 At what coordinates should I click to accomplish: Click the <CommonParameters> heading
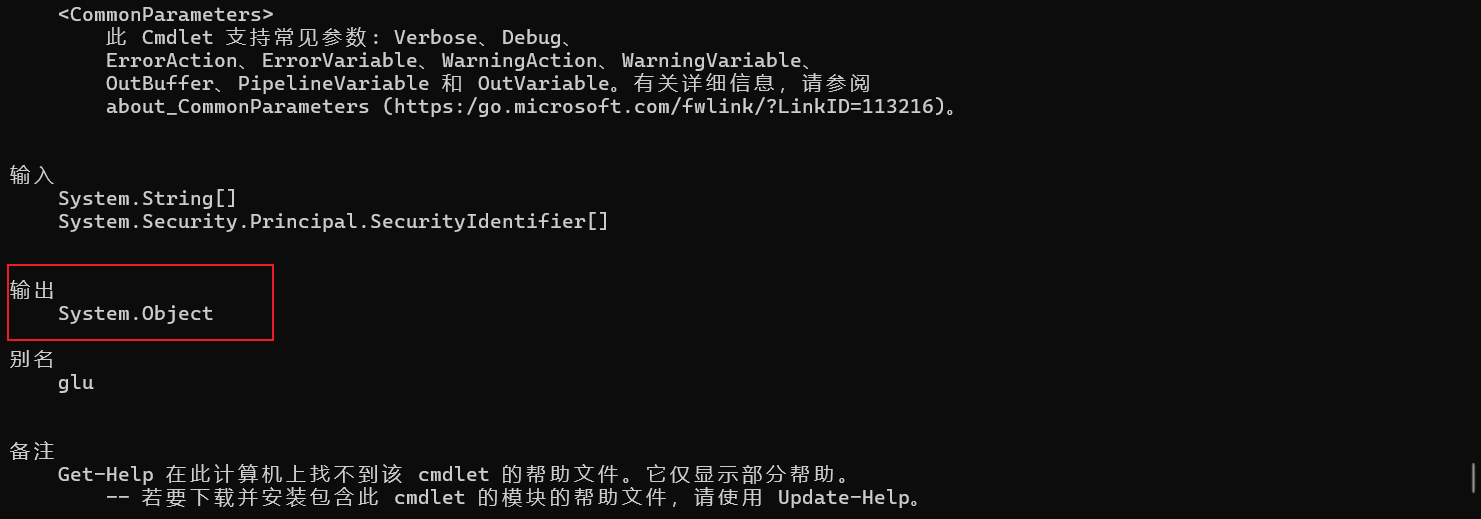[x=165, y=15]
